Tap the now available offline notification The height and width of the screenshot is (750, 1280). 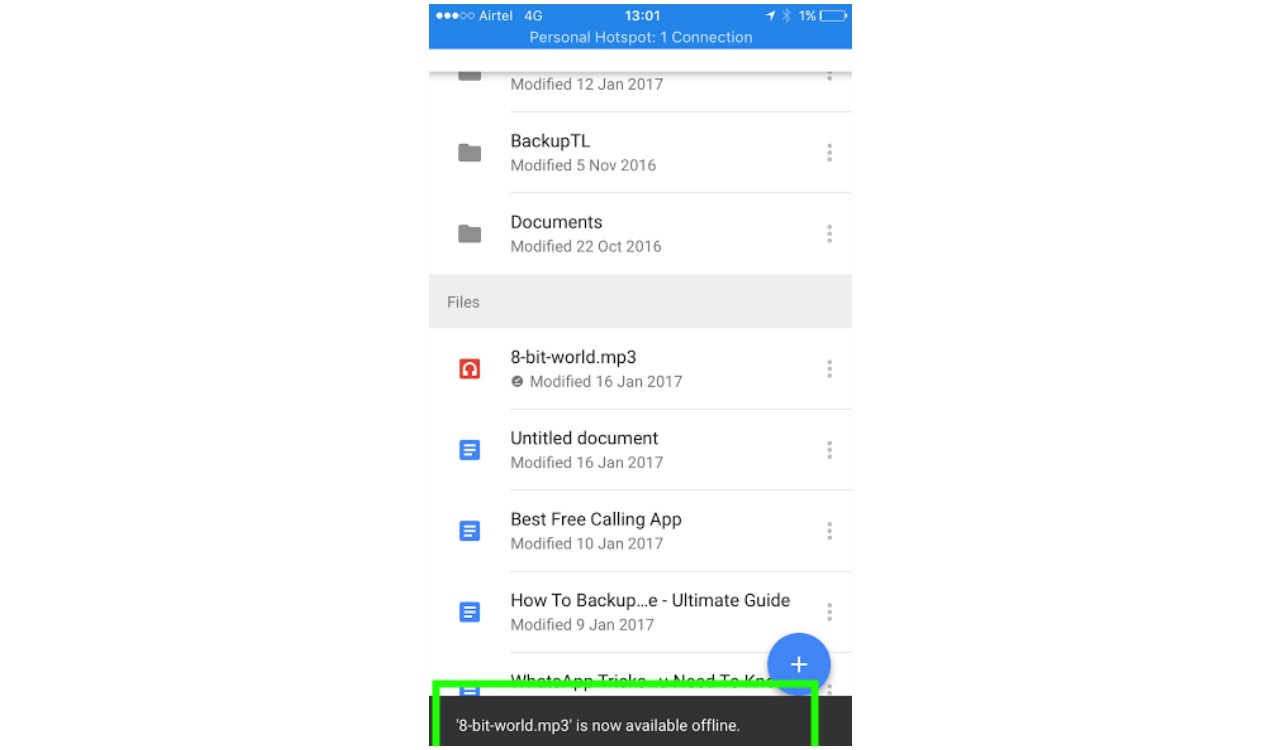pos(640,722)
